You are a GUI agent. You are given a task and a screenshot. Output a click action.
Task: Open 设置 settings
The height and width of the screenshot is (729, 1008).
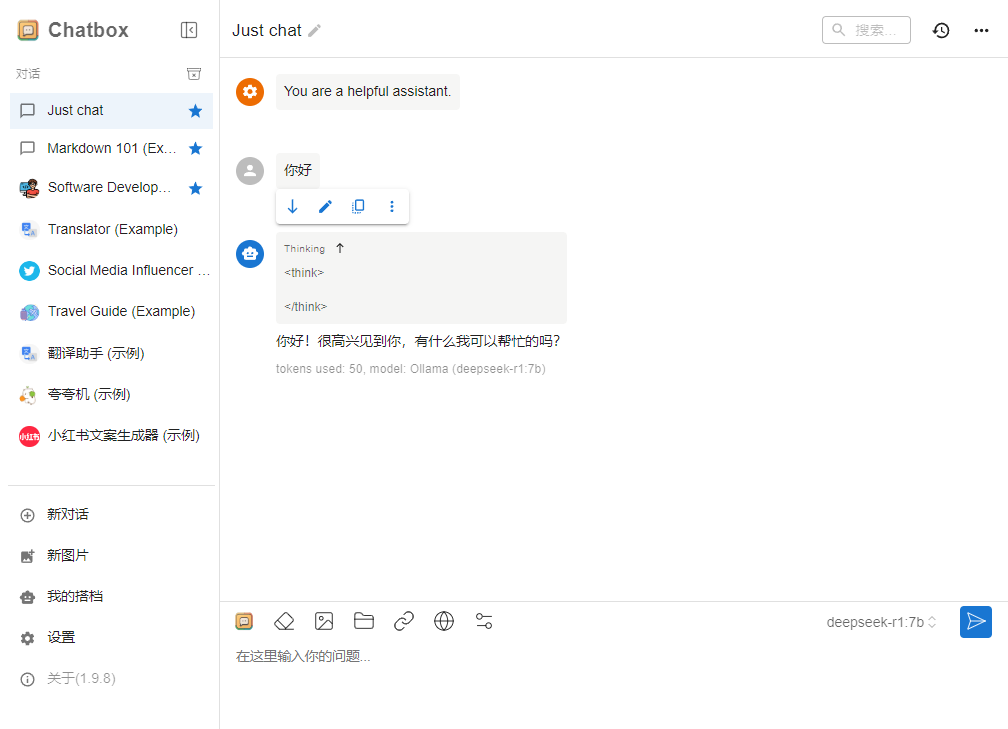[60, 637]
